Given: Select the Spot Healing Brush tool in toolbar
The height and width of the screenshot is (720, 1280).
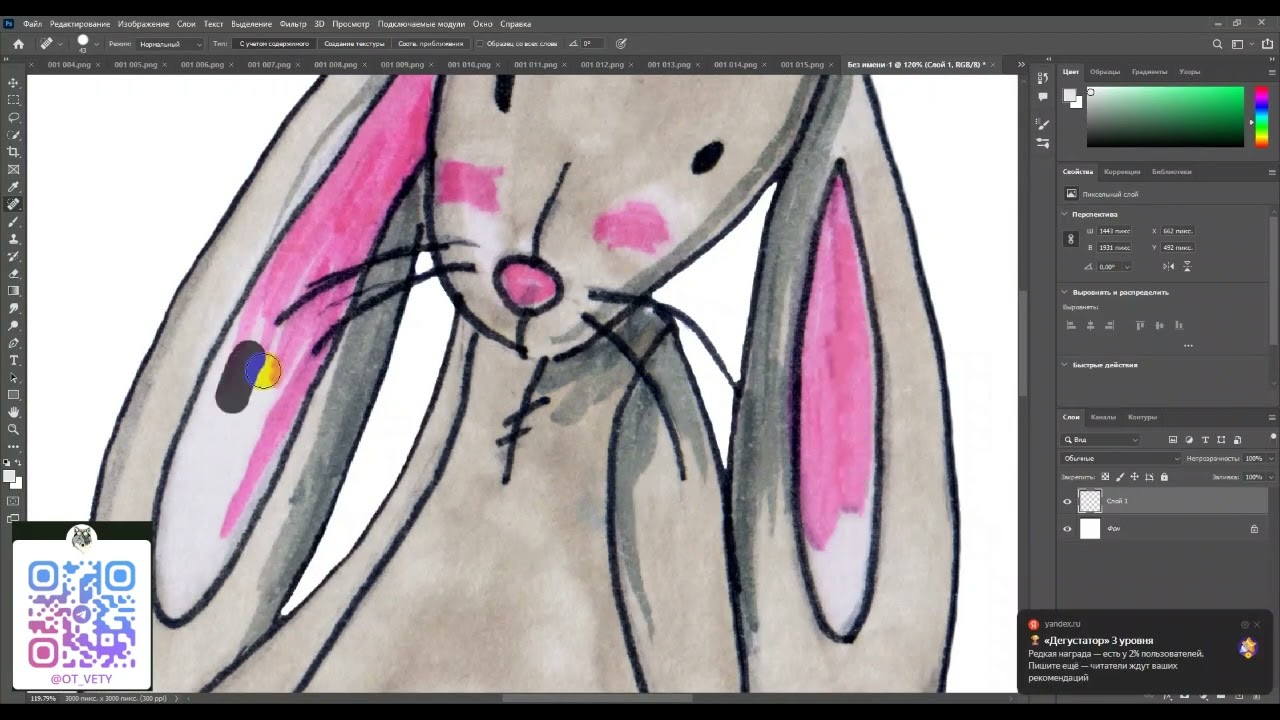Looking at the screenshot, I should coord(13,204).
